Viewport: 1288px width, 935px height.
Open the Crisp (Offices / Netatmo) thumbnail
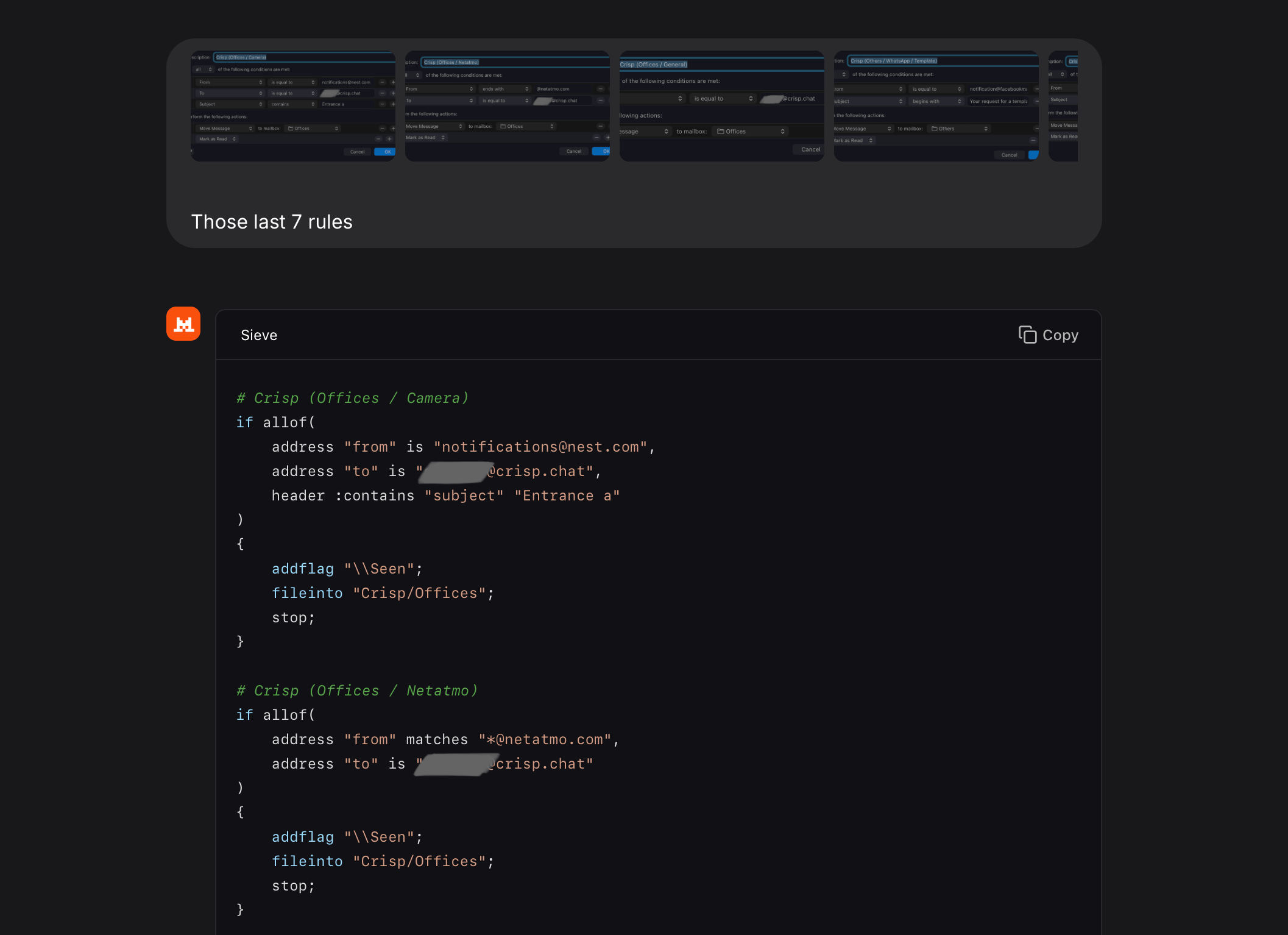pyautogui.click(x=508, y=106)
